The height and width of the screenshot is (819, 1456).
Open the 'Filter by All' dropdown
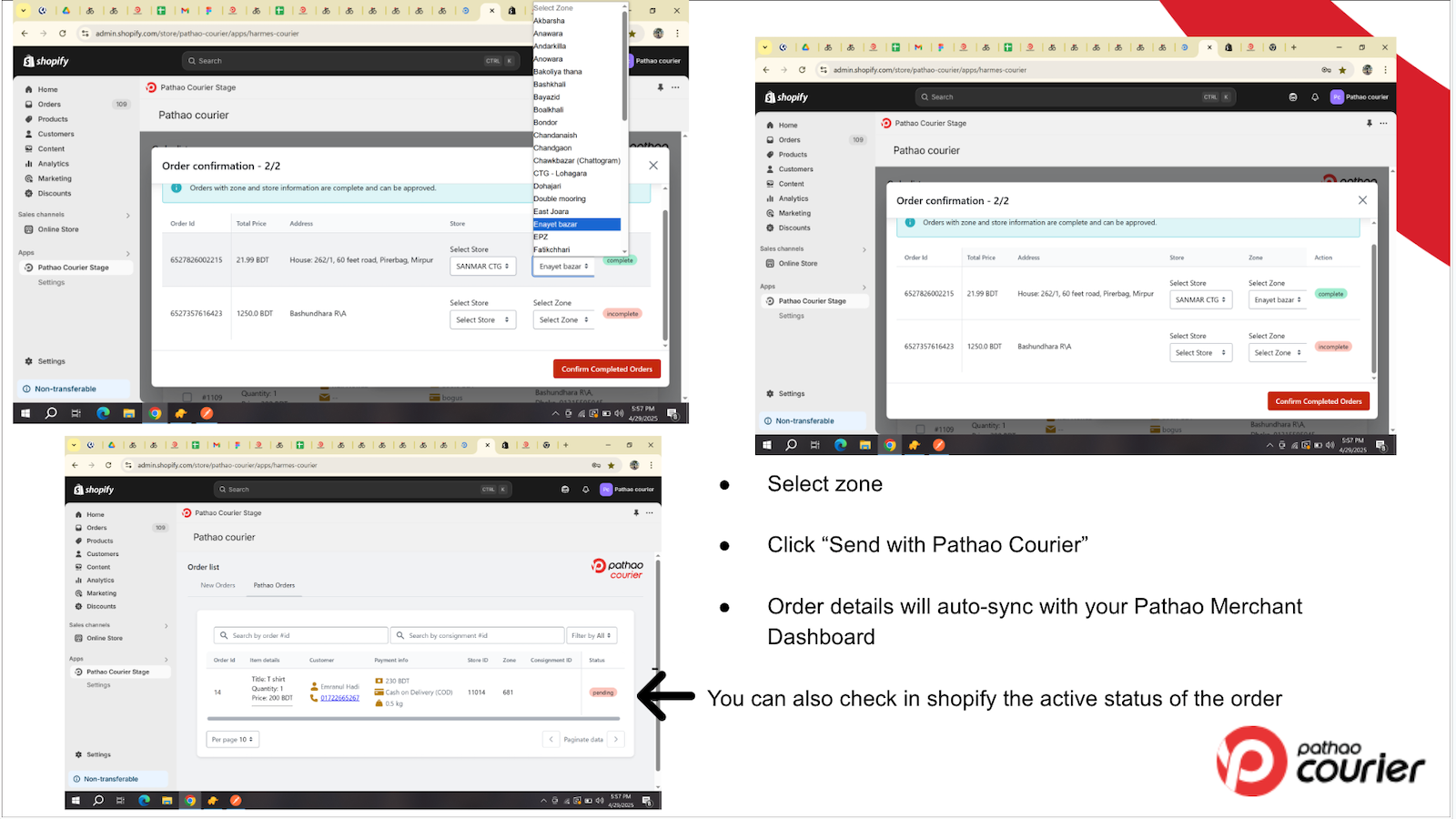pos(591,635)
